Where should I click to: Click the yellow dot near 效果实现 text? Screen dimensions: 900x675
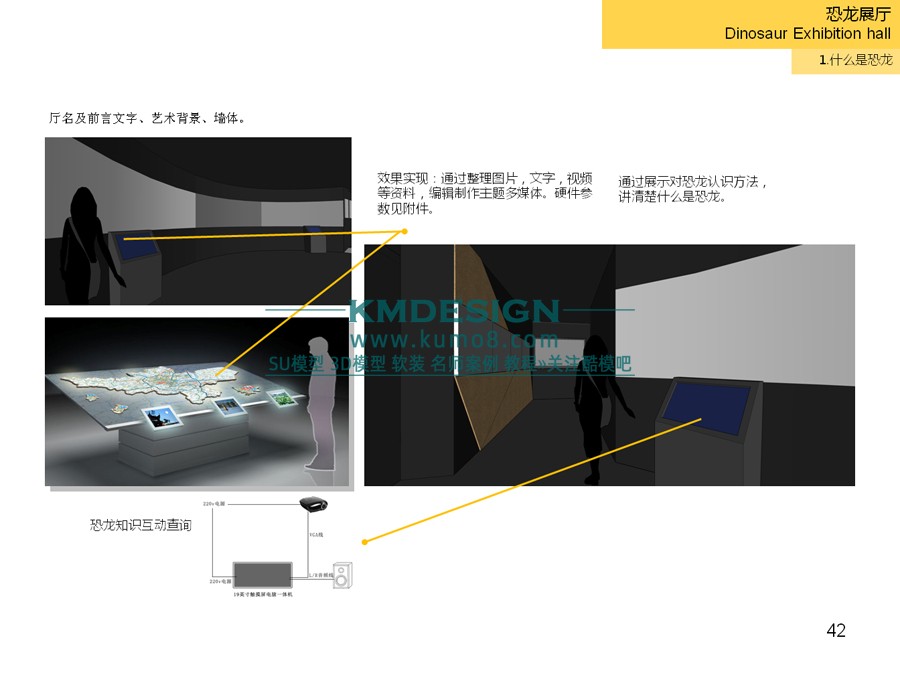click(x=405, y=231)
